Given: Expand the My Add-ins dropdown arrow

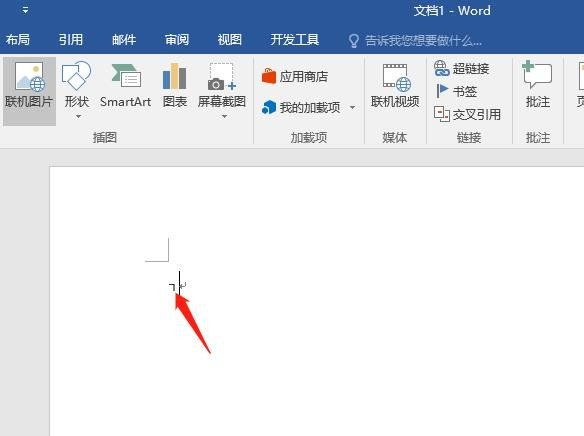Looking at the screenshot, I should (352, 108).
